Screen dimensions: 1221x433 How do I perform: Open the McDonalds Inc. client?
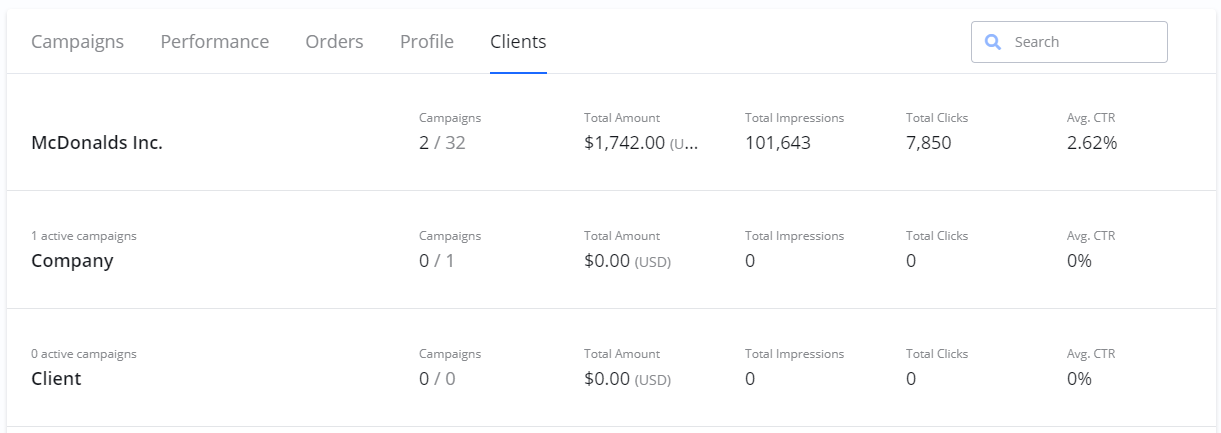click(x=97, y=143)
